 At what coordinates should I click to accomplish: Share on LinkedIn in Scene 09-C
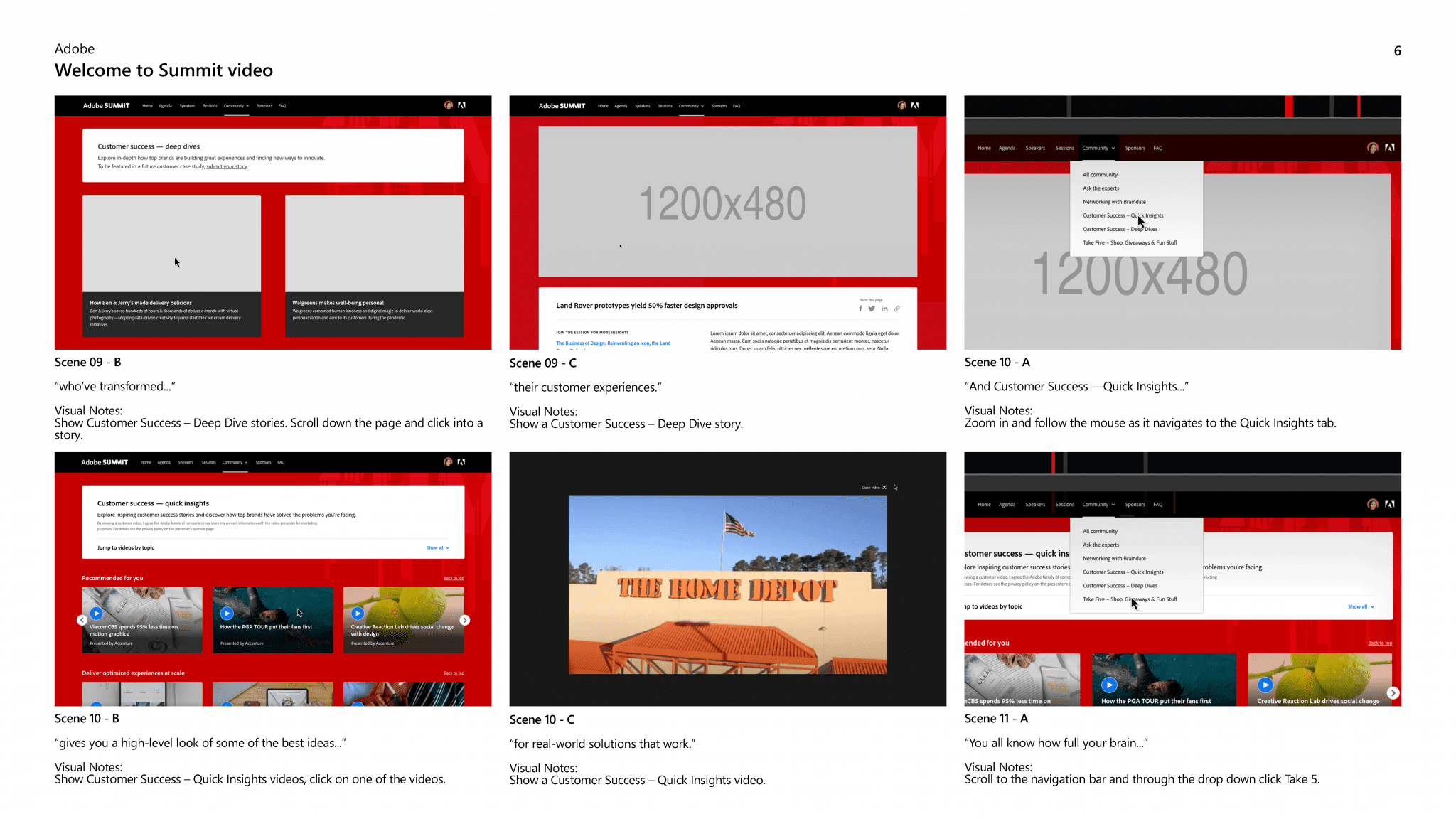(x=884, y=309)
